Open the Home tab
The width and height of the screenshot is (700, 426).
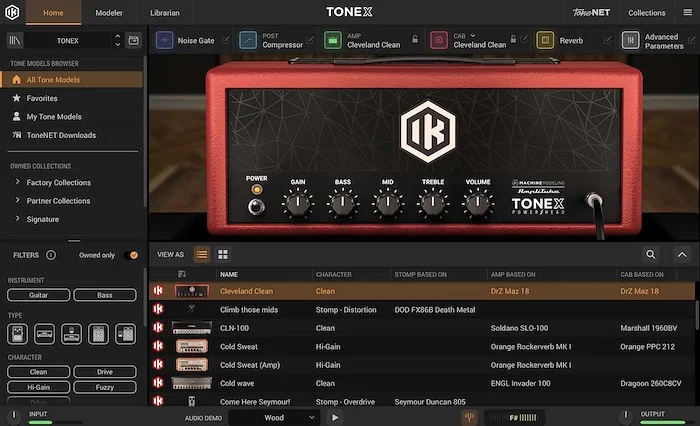coord(53,13)
